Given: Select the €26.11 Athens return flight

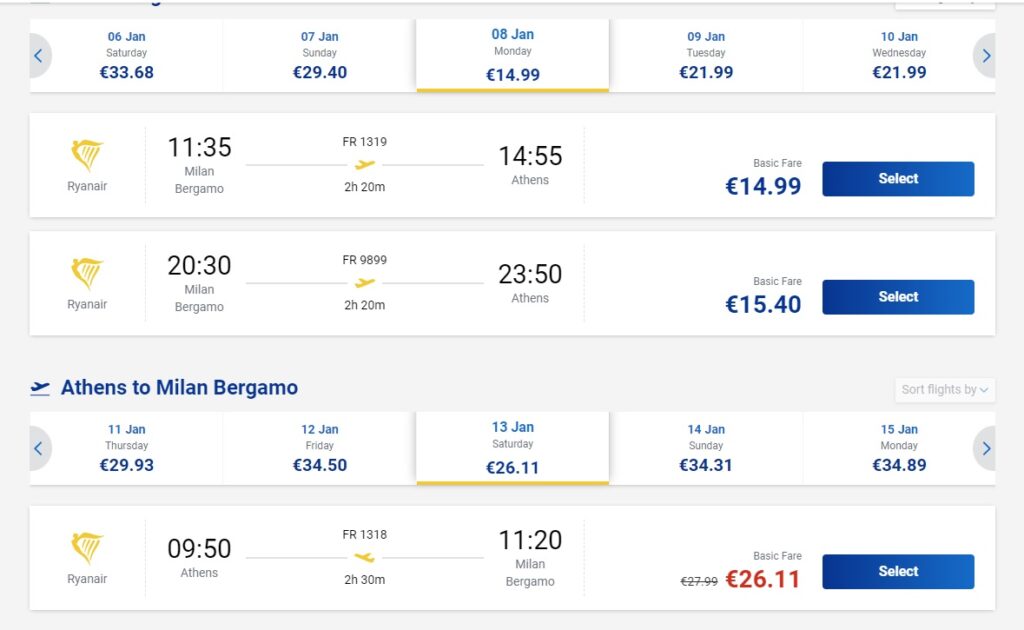Looking at the screenshot, I should 897,572.
